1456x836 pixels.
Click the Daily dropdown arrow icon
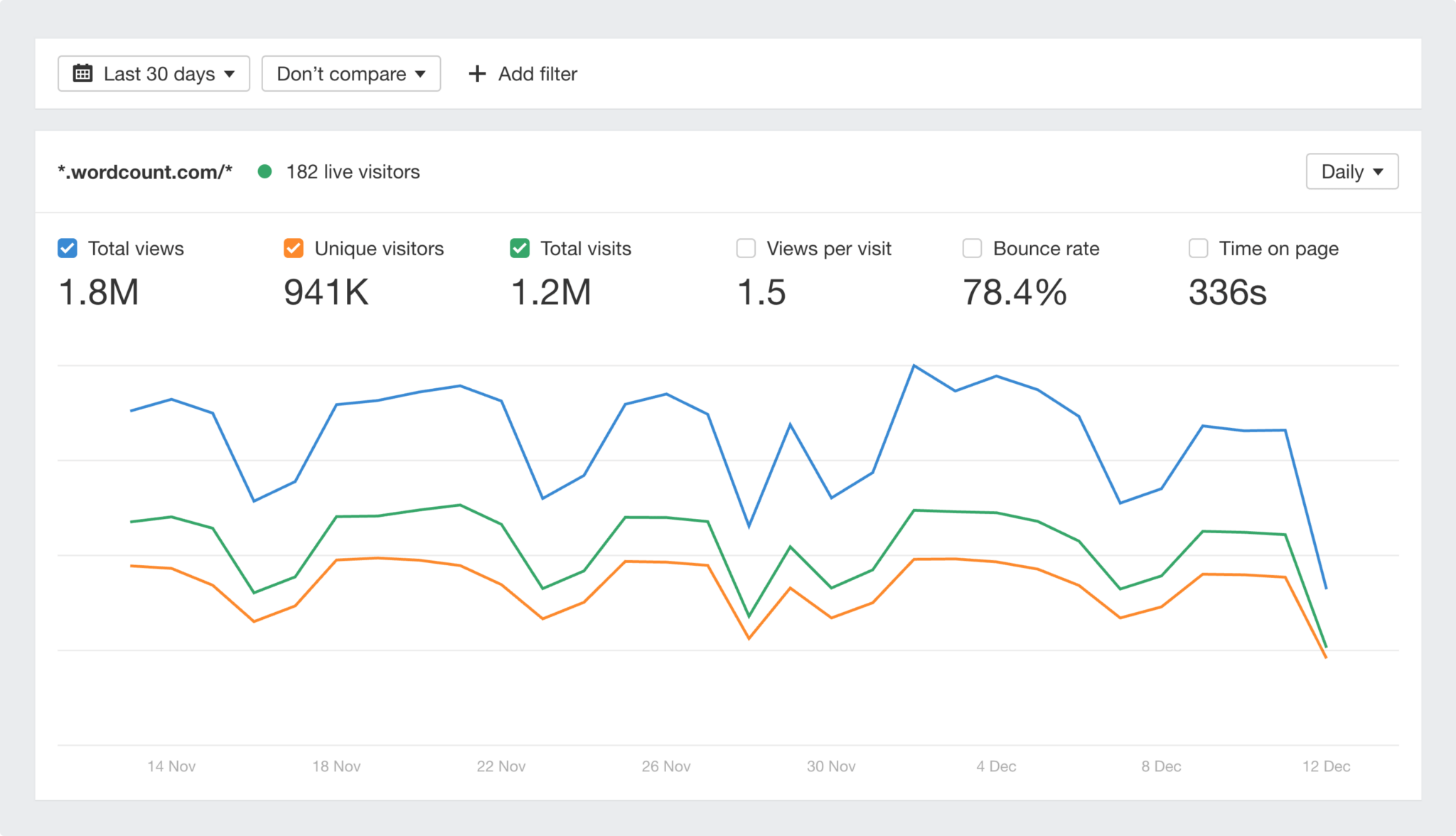click(x=1378, y=171)
